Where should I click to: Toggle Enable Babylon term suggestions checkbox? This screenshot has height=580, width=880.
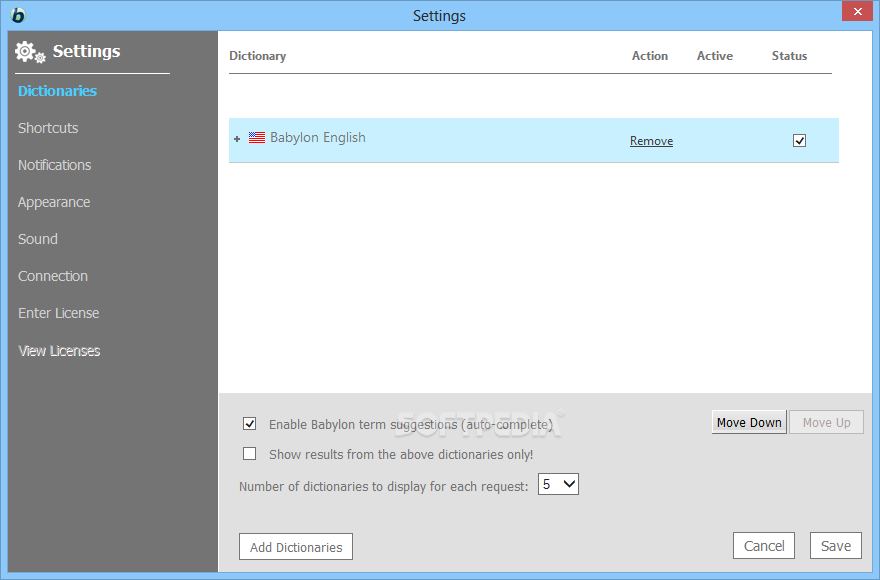pos(250,423)
